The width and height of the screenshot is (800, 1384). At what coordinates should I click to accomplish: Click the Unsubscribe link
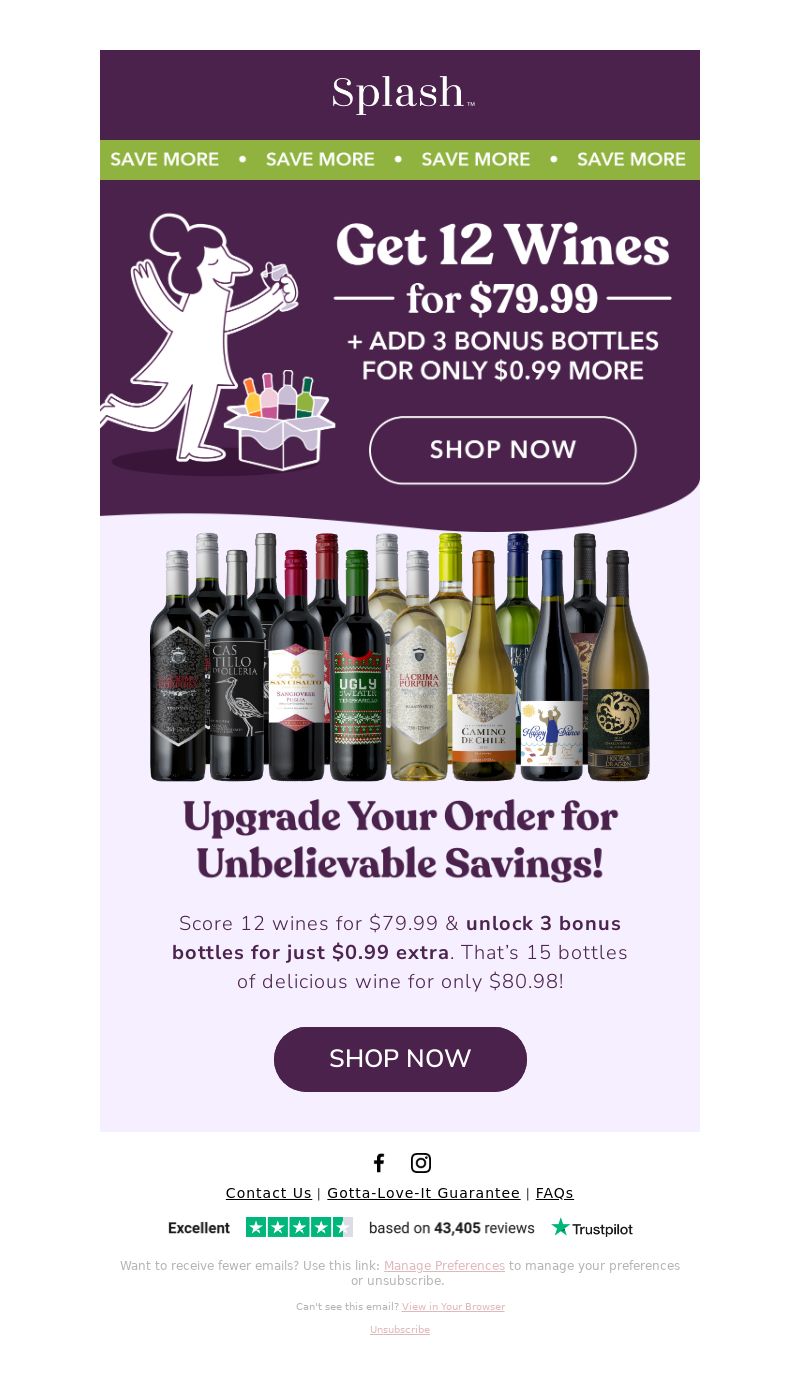click(x=400, y=1330)
